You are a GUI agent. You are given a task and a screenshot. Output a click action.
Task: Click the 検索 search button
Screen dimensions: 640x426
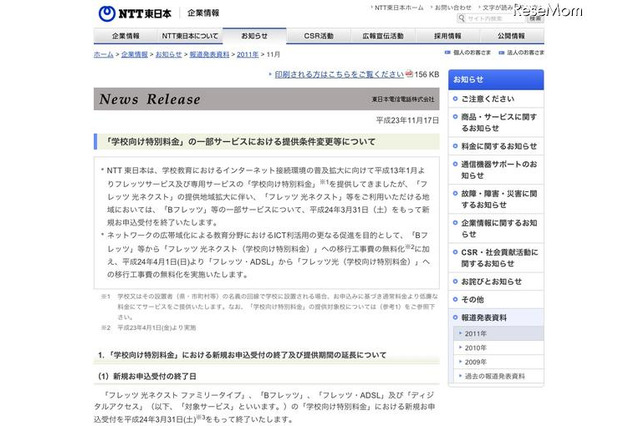click(535, 18)
